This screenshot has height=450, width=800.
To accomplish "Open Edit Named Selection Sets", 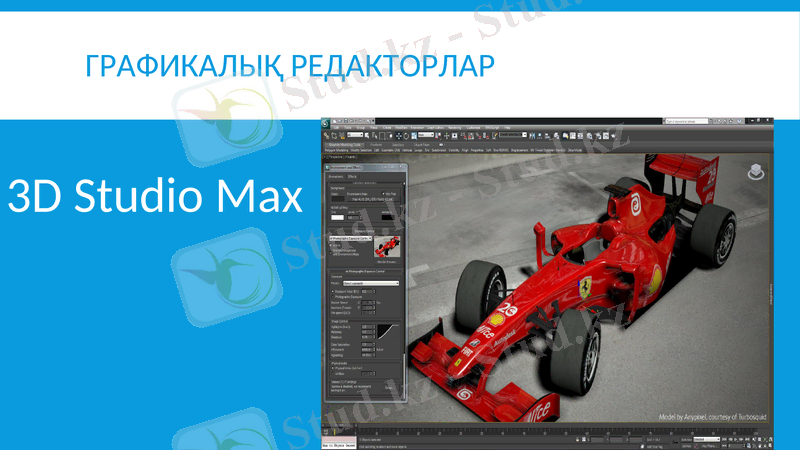I will point(494,136).
